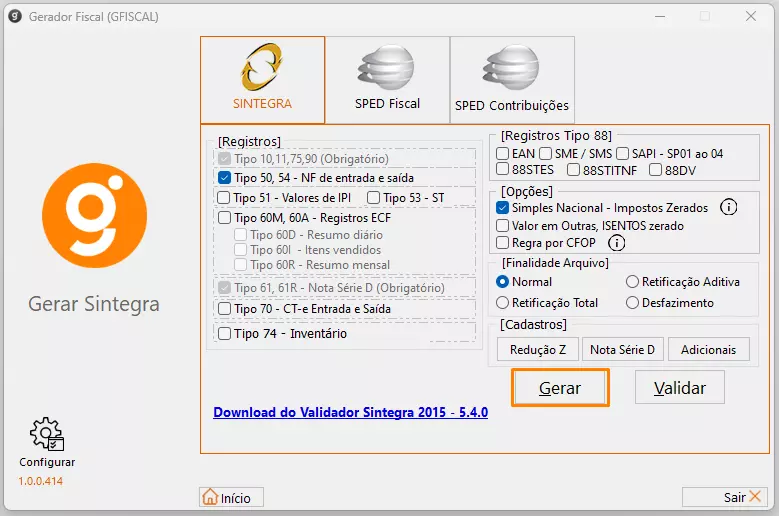
Task: Minimize the Gerador Fiscal window
Action: point(660,16)
